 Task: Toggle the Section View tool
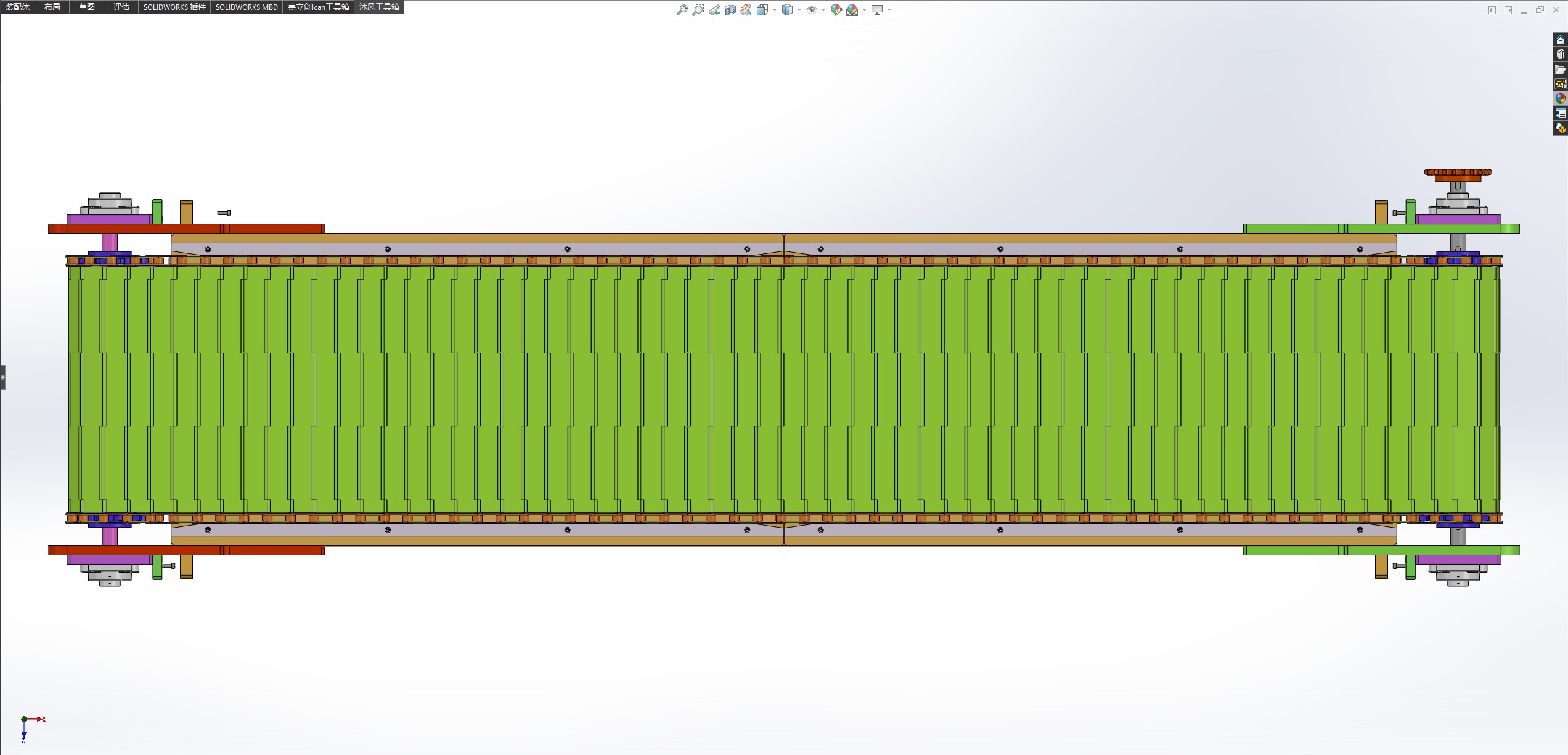pos(730,10)
